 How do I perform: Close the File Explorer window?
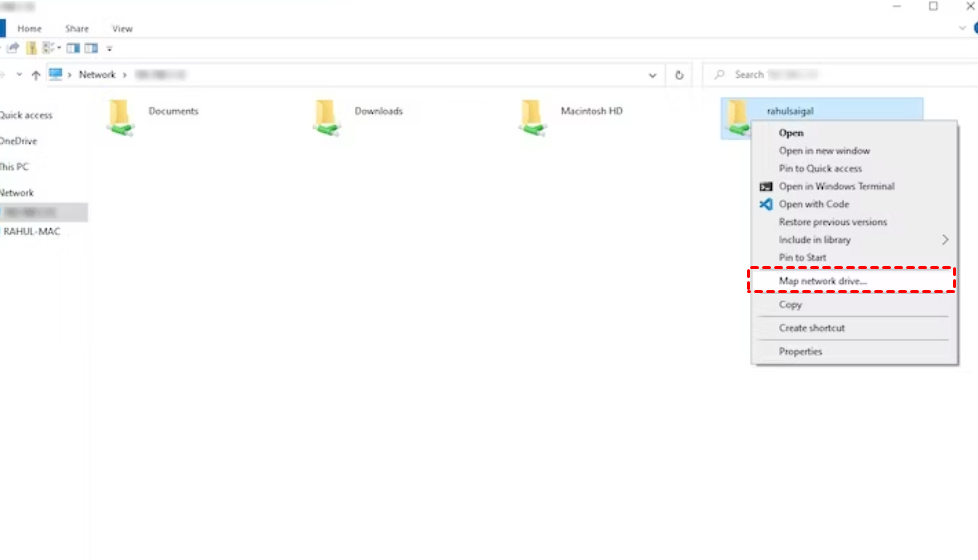970,6
